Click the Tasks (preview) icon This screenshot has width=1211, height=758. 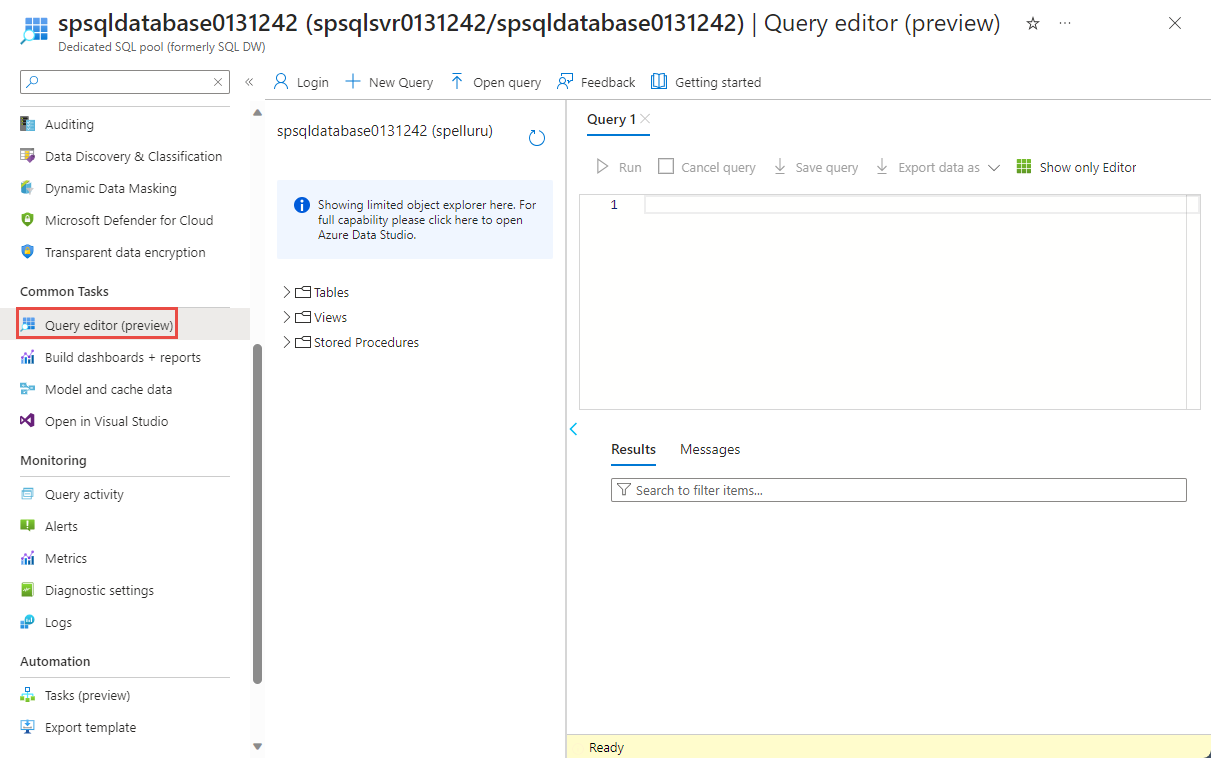pyautogui.click(x=28, y=696)
